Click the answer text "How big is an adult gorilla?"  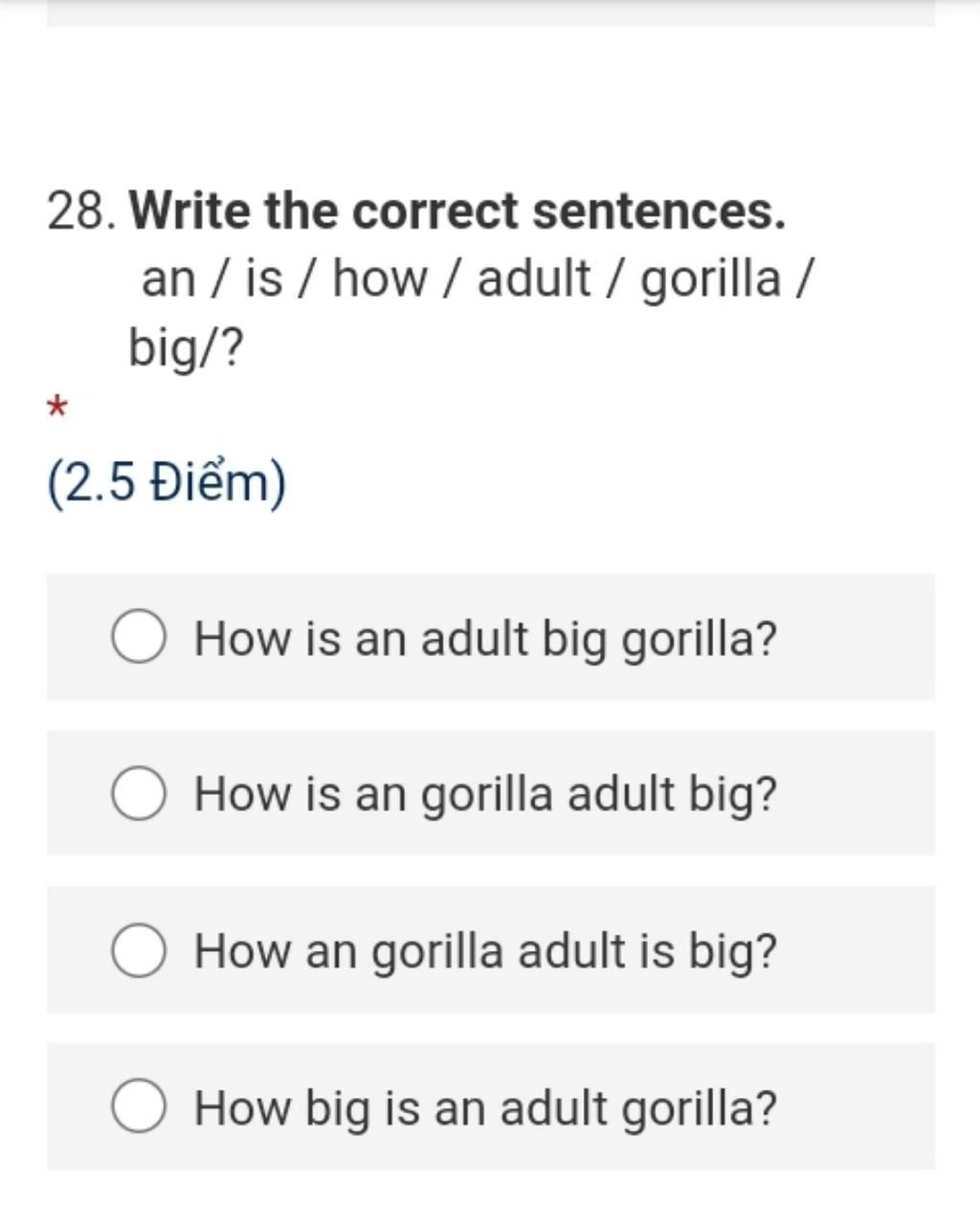pyautogui.click(x=485, y=1107)
